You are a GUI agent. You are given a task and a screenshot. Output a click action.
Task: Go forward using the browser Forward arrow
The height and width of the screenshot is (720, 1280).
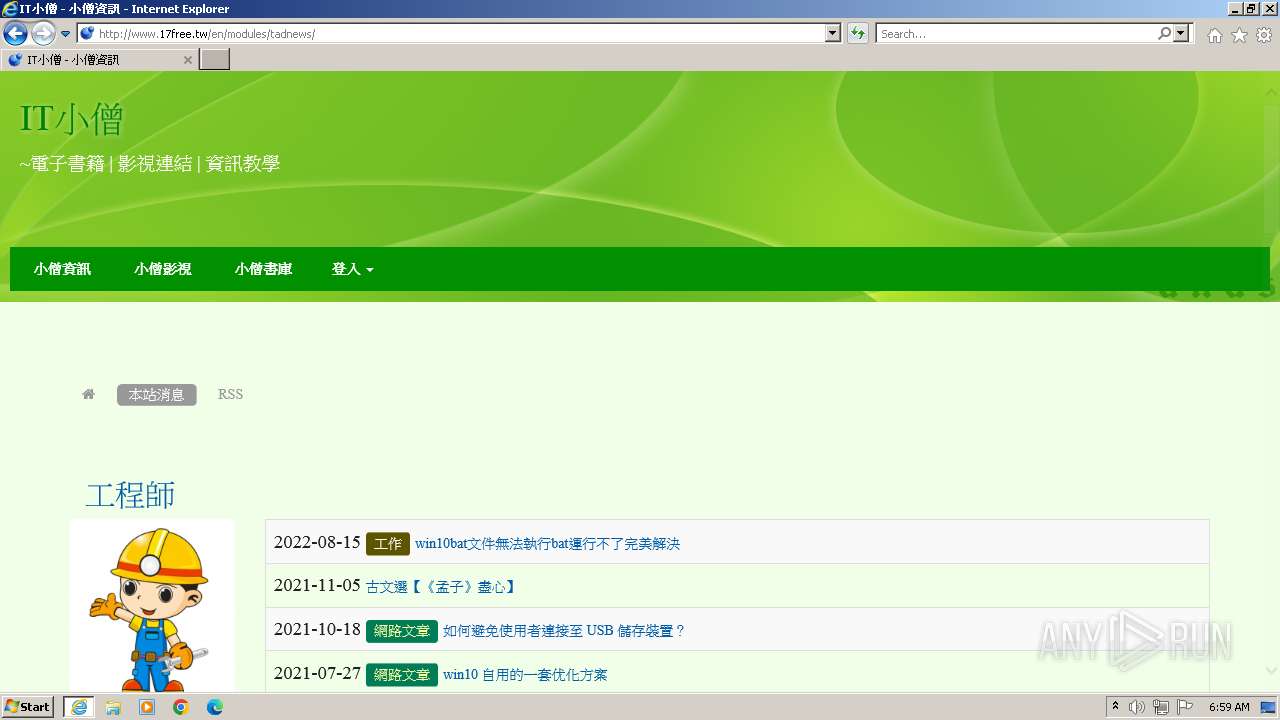tap(43, 33)
